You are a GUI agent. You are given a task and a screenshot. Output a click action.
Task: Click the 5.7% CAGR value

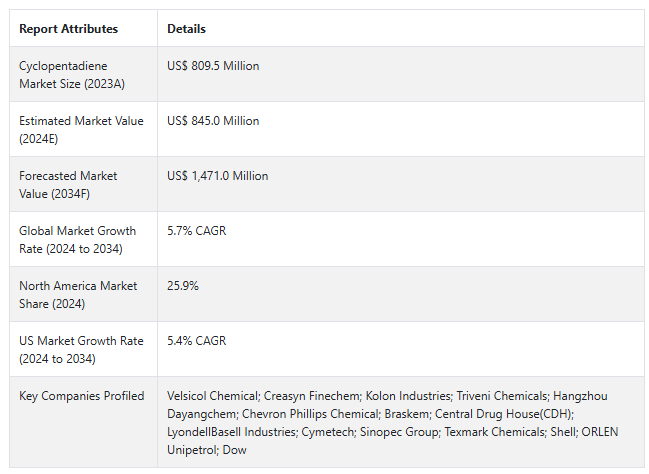pos(197,231)
